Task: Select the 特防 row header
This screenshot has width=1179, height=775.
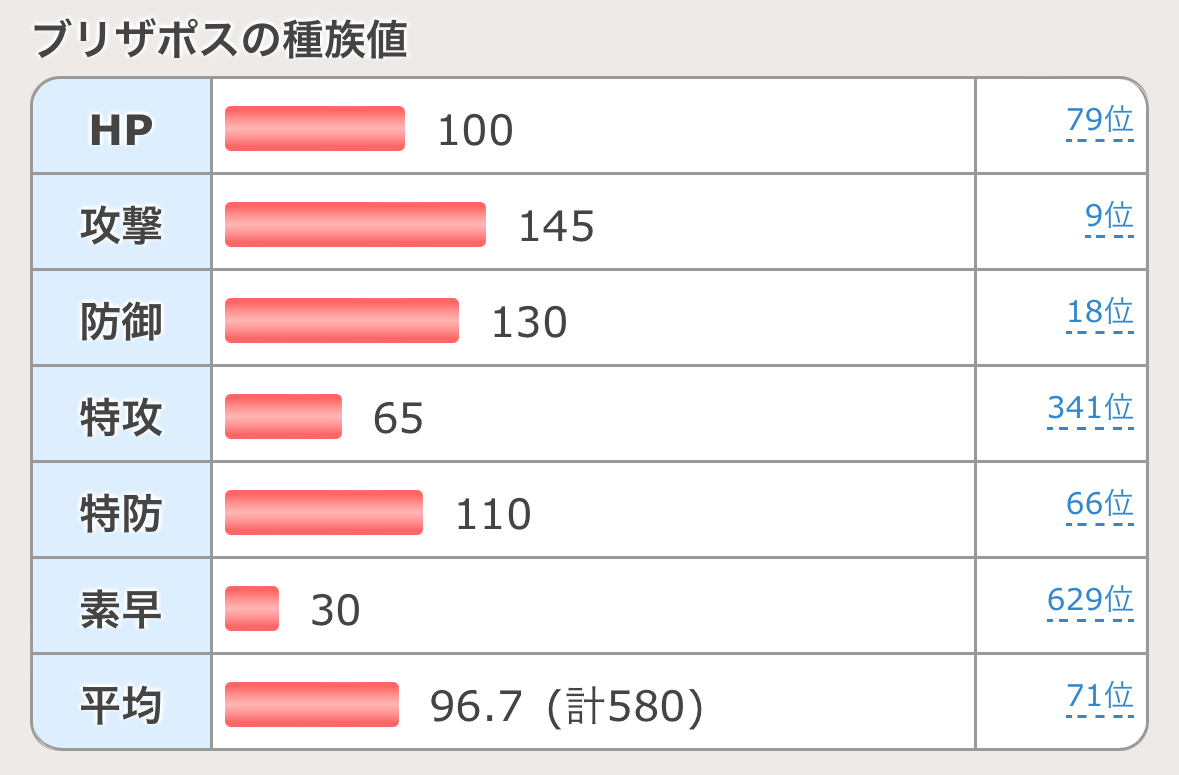Action: point(121,513)
